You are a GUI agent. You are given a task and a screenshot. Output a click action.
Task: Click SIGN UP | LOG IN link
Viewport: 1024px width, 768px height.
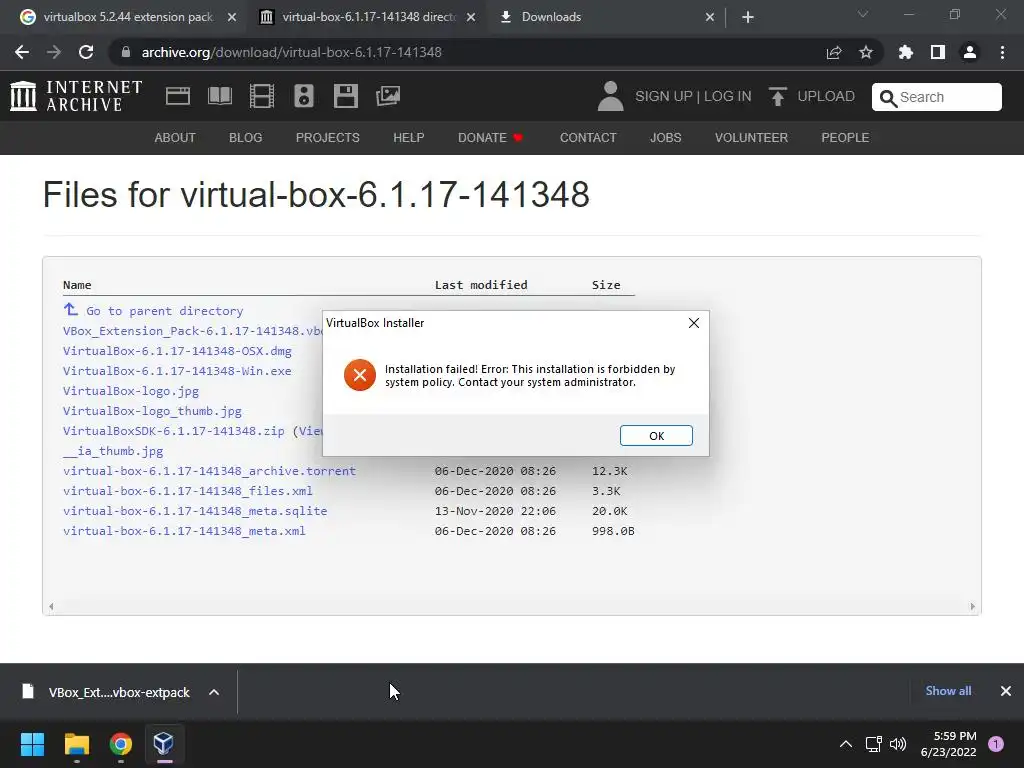coord(693,97)
